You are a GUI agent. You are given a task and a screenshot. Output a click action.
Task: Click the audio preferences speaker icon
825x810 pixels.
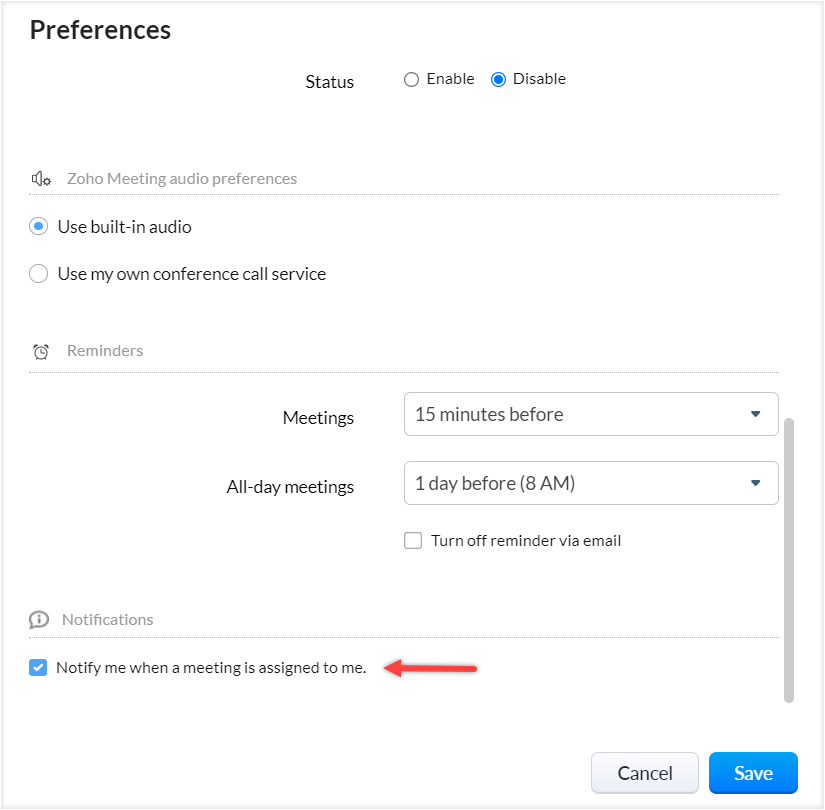coord(41,179)
